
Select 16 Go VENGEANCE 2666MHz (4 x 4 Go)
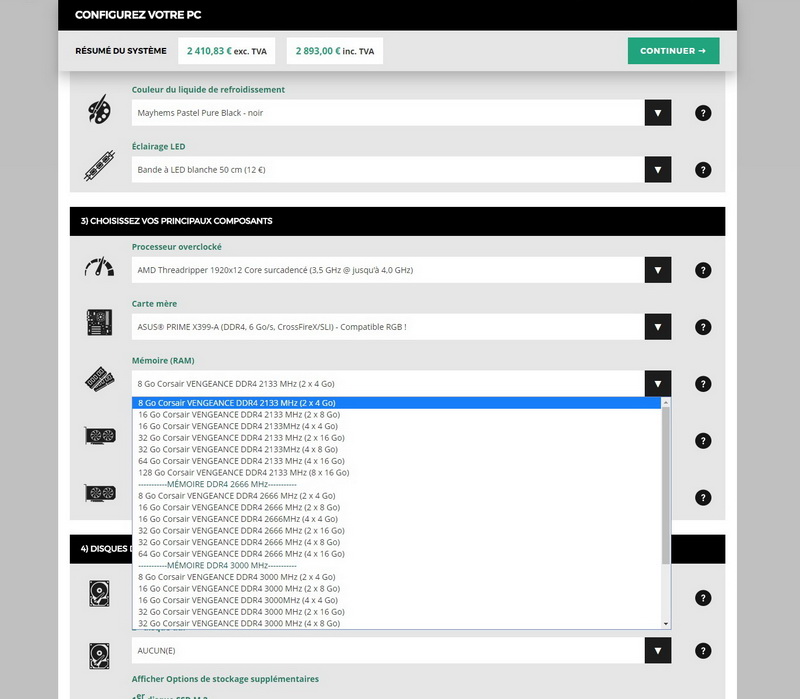click(396, 519)
